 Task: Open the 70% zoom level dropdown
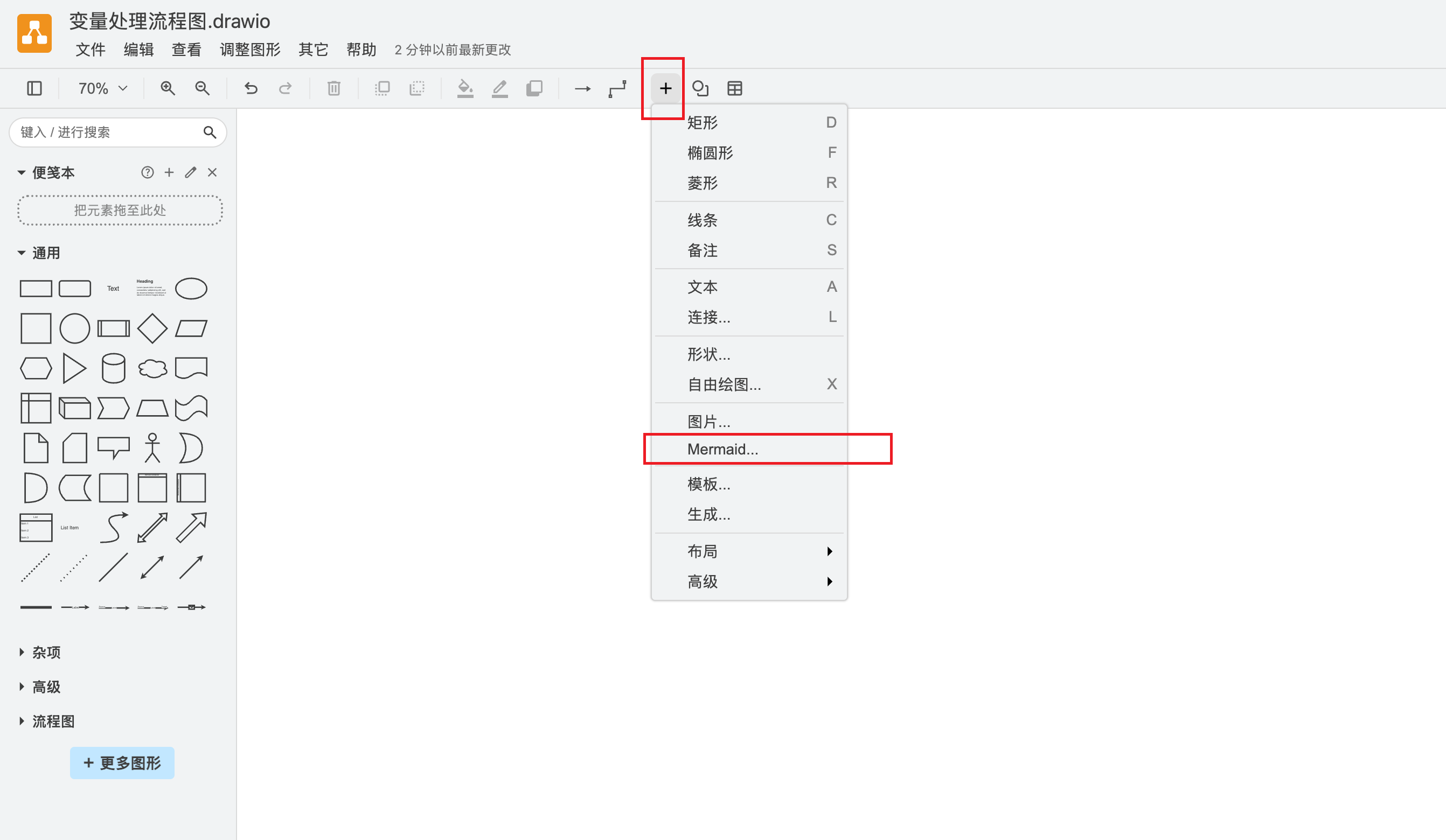point(102,88)
